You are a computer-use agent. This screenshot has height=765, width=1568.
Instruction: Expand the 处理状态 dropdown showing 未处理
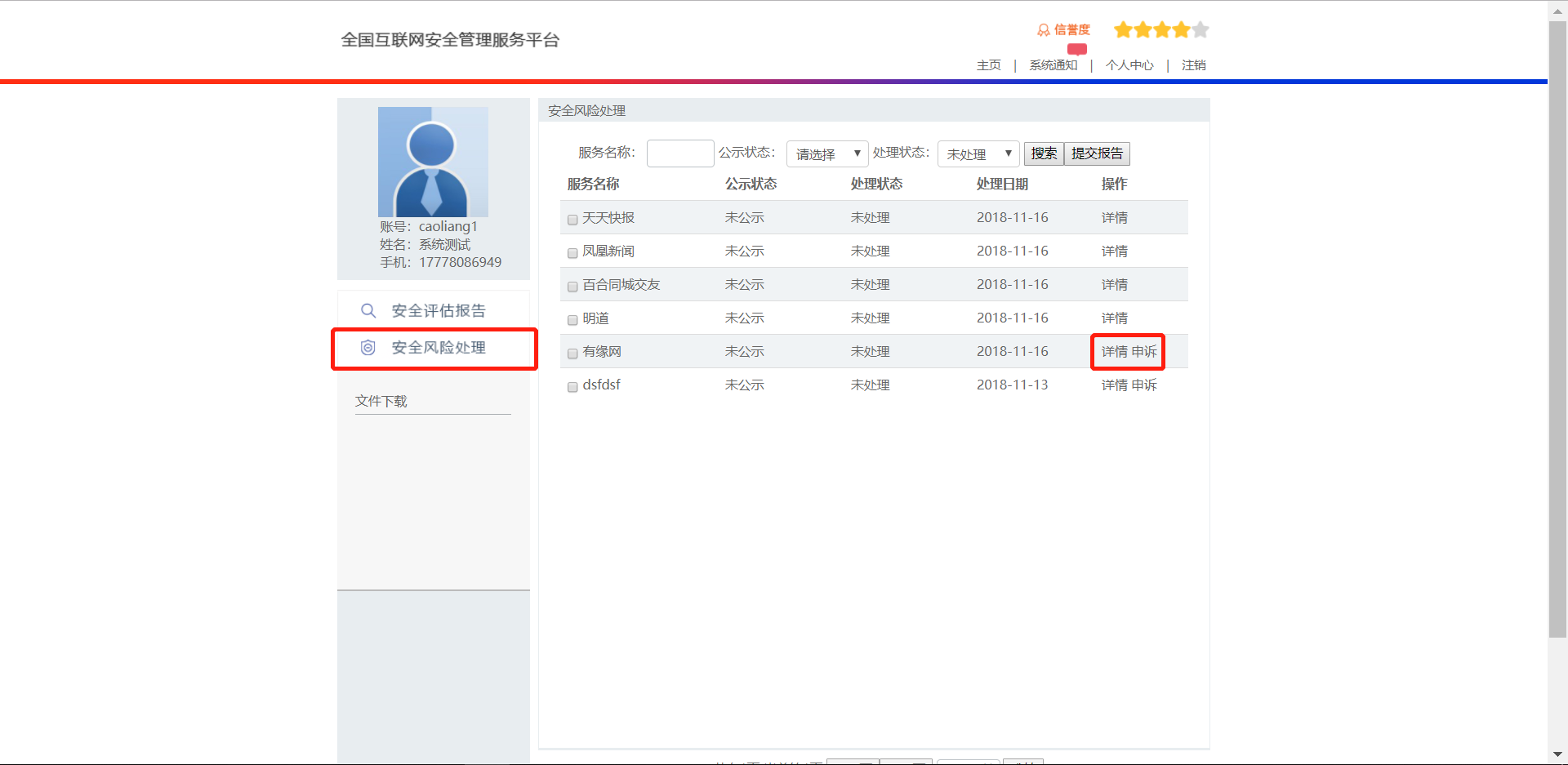point(978,153)
